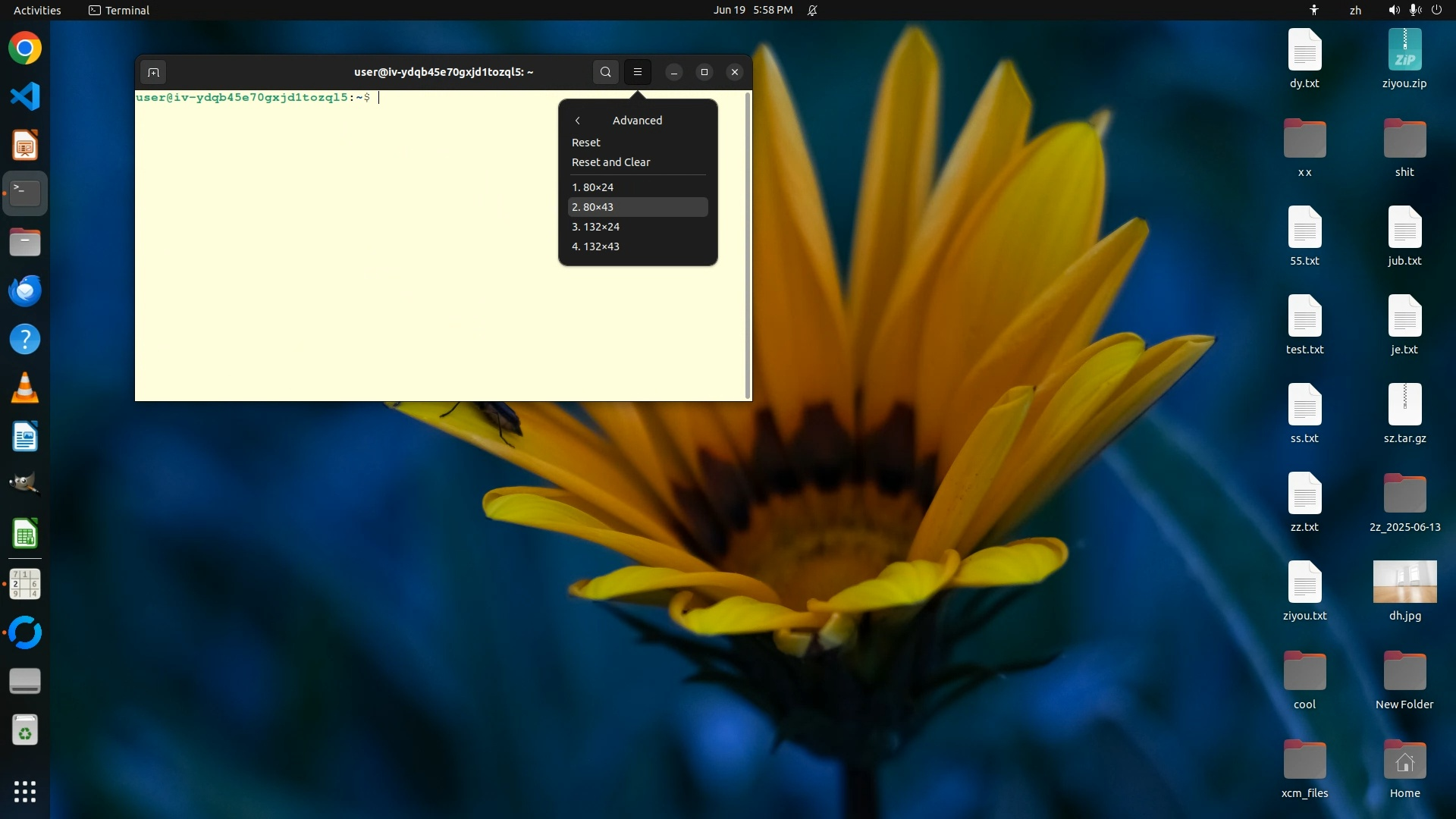Set terminal size to 132×43
The height and width of the screenshot is (819, 1456).
(x=596, y=246)
